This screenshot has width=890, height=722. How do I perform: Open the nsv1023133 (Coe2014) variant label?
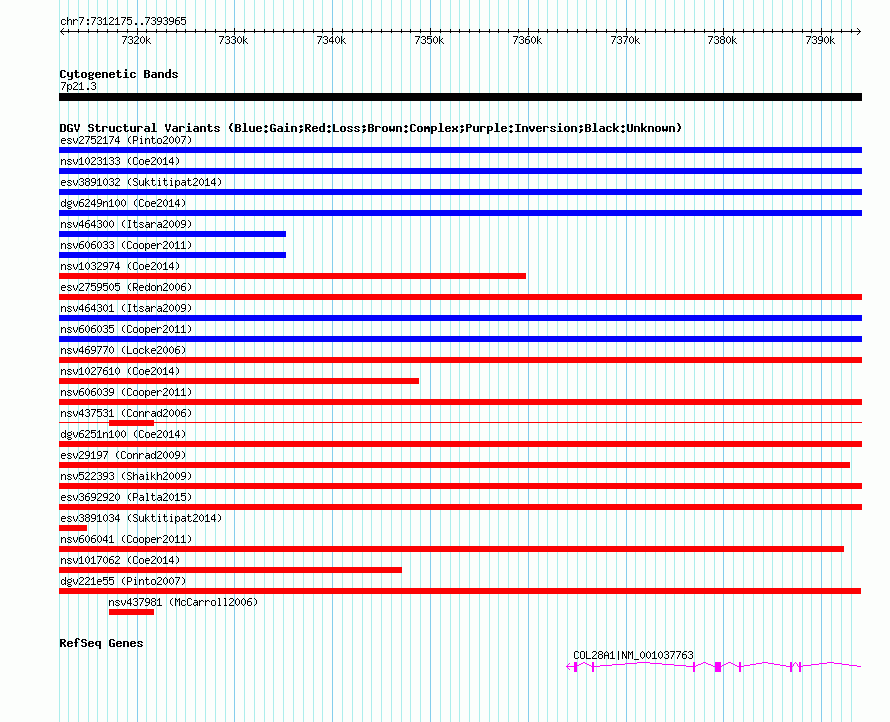click(x=120, y=161)
